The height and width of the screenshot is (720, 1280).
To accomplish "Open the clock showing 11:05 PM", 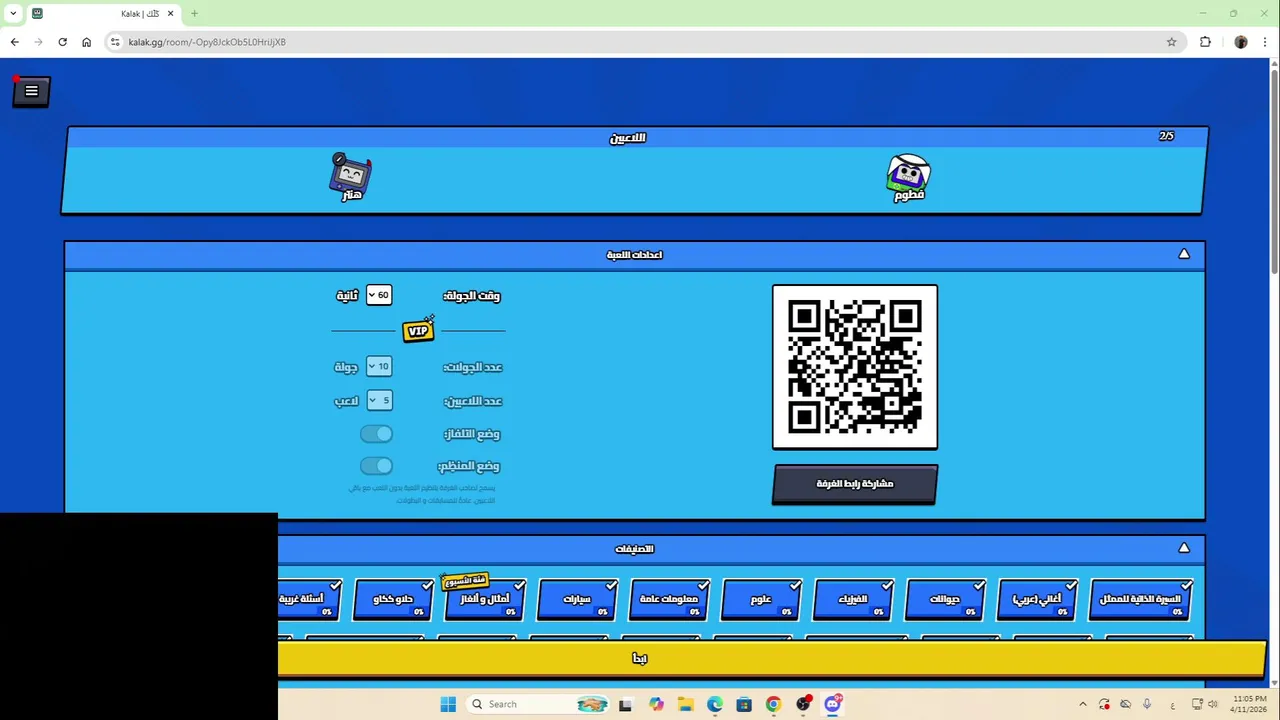I will 1249,704.
